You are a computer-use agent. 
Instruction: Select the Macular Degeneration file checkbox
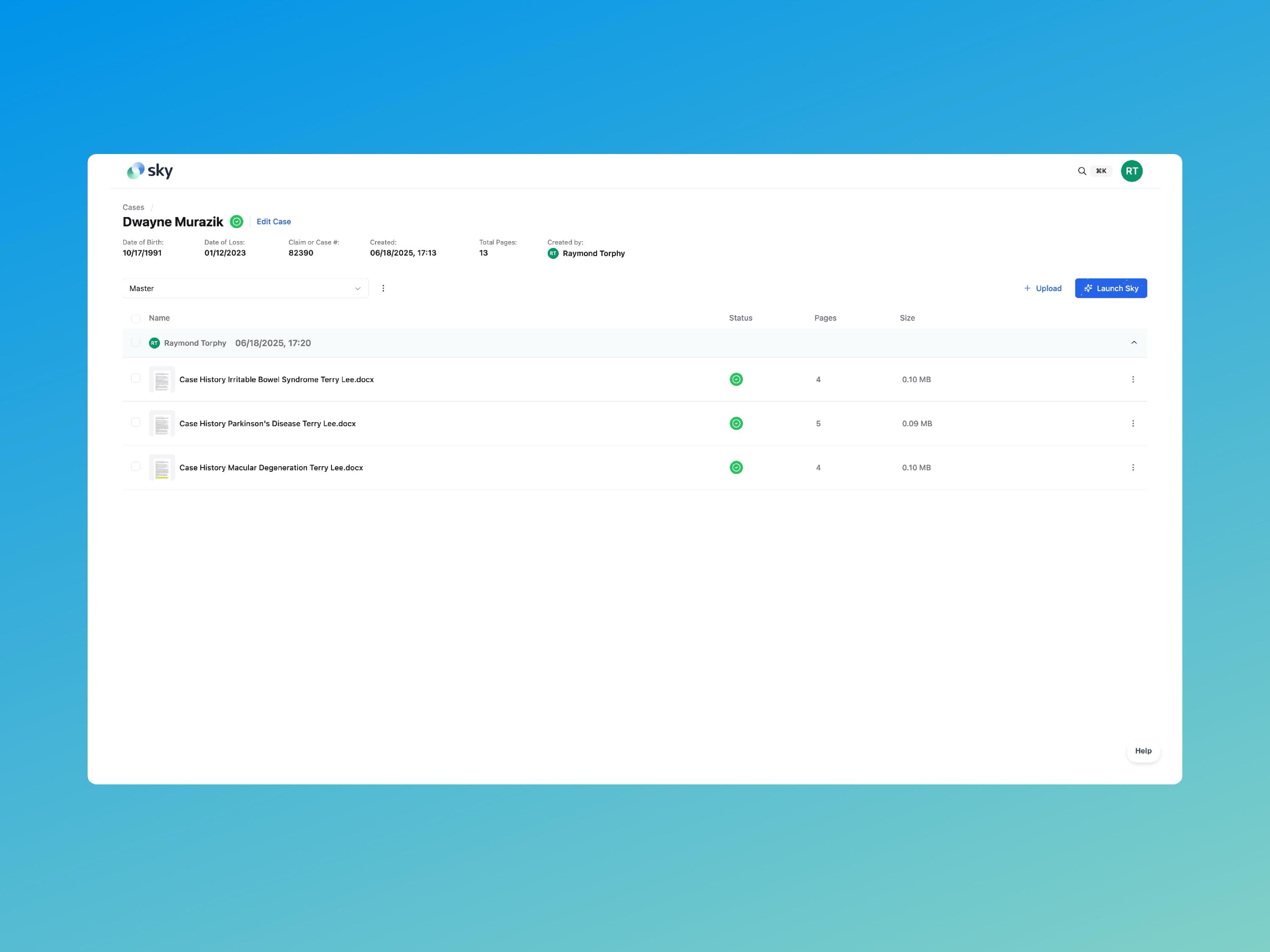coord(135,467)
